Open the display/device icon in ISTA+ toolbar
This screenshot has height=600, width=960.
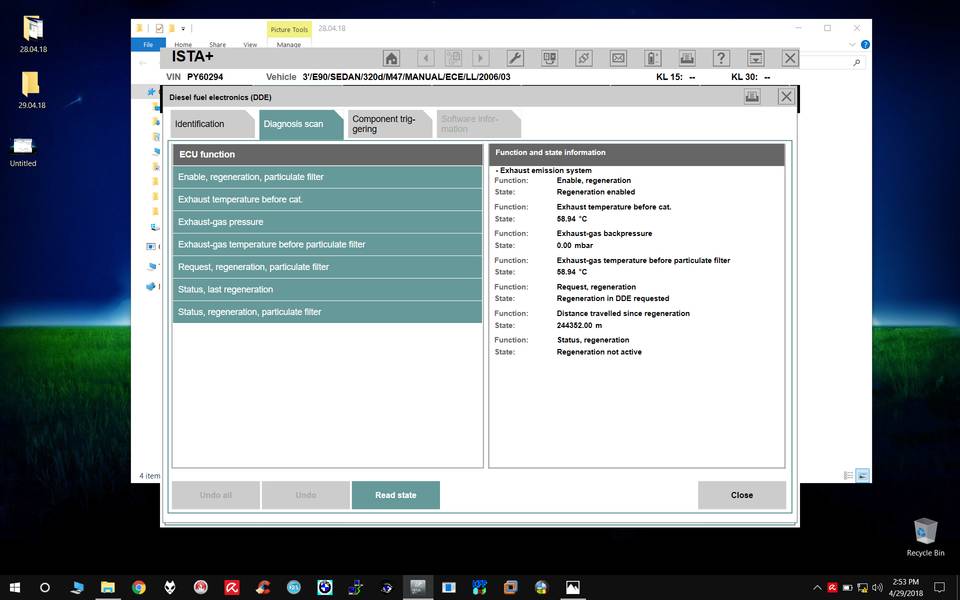coord(549,58)
